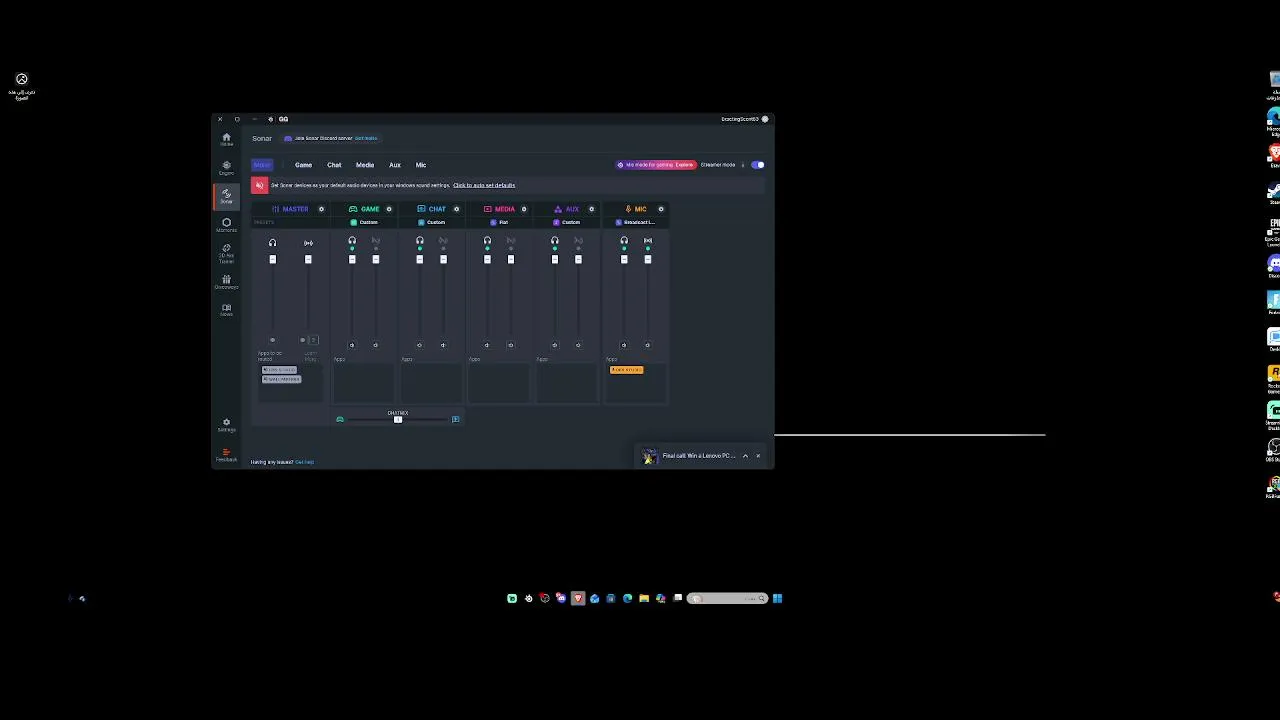Open the Chat preset dropdown showing Custom
The width and height of the screenshot is (1280, 720).
[432, 222]
